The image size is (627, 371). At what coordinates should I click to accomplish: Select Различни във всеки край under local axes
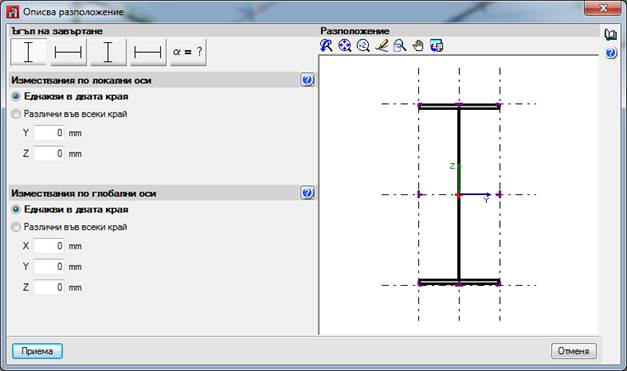click(69, 114)
